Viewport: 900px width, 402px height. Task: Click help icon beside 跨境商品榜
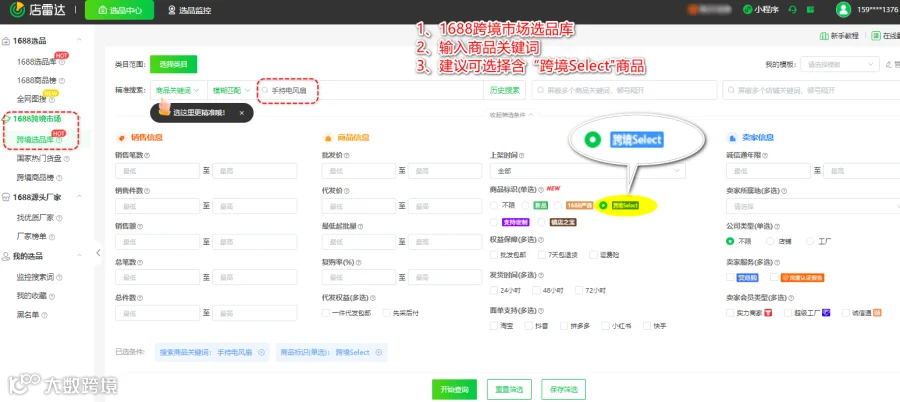[59, 178]
